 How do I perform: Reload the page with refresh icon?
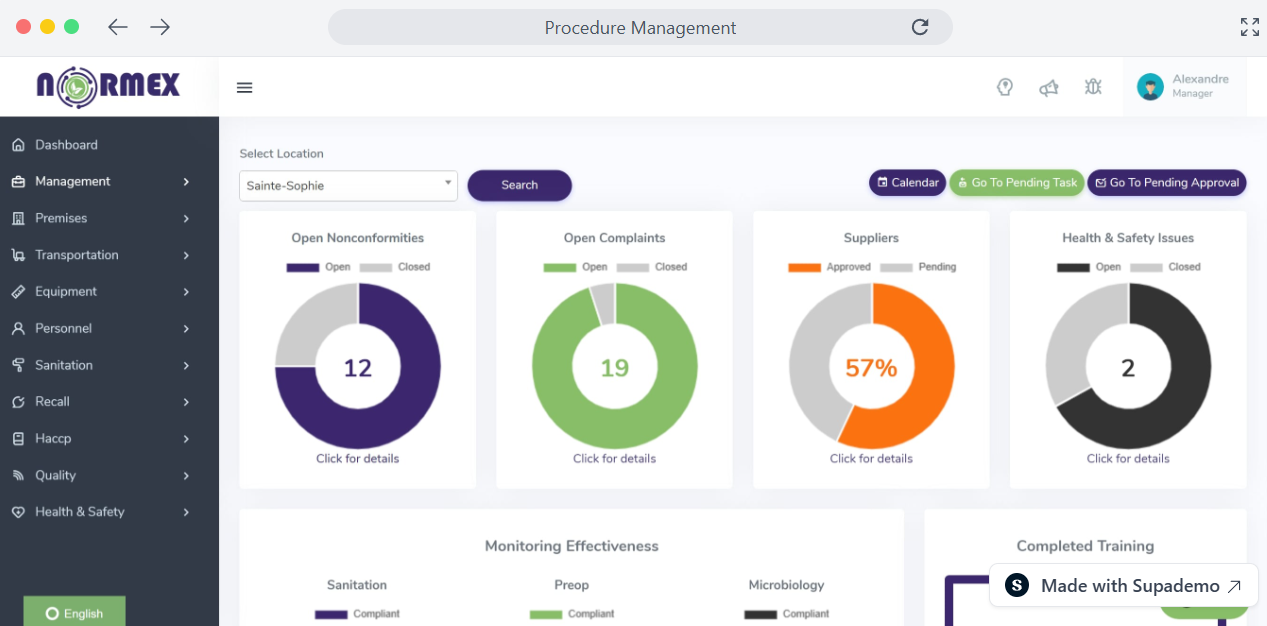(x=920, y=27)
